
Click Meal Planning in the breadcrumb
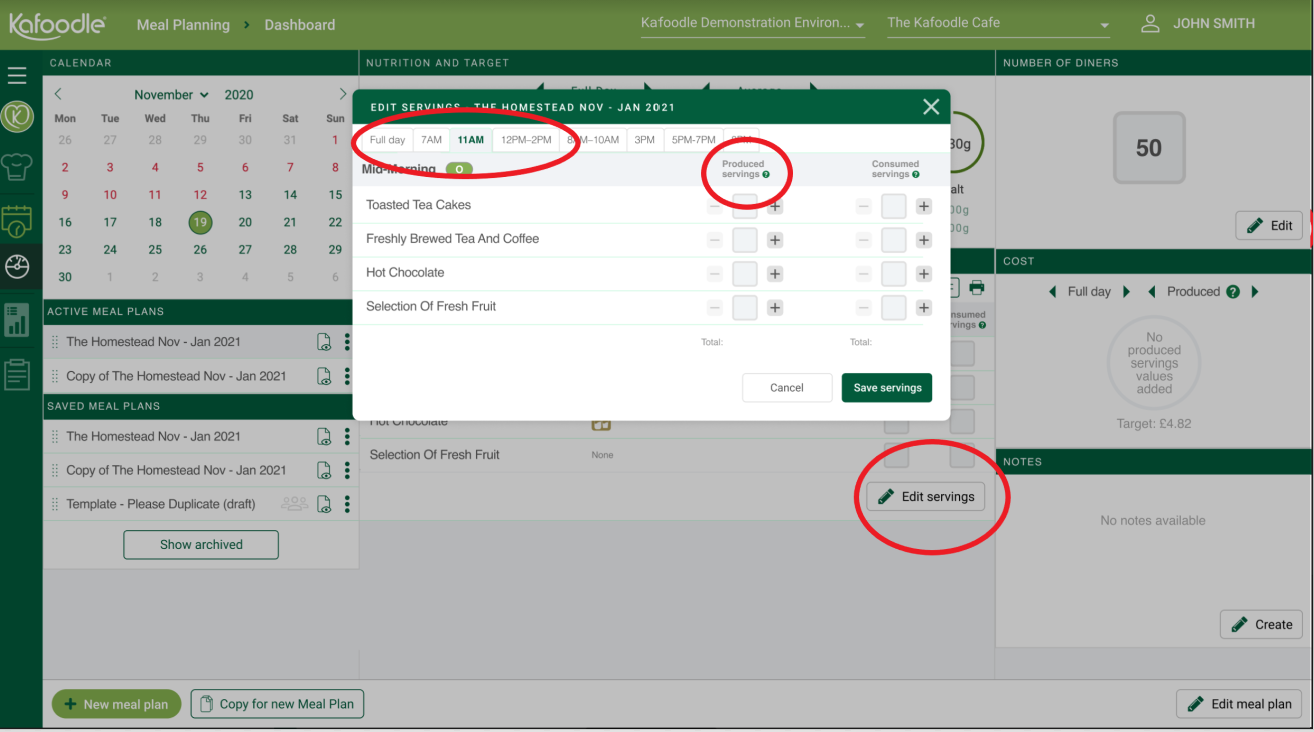click(x=183, y=25)
